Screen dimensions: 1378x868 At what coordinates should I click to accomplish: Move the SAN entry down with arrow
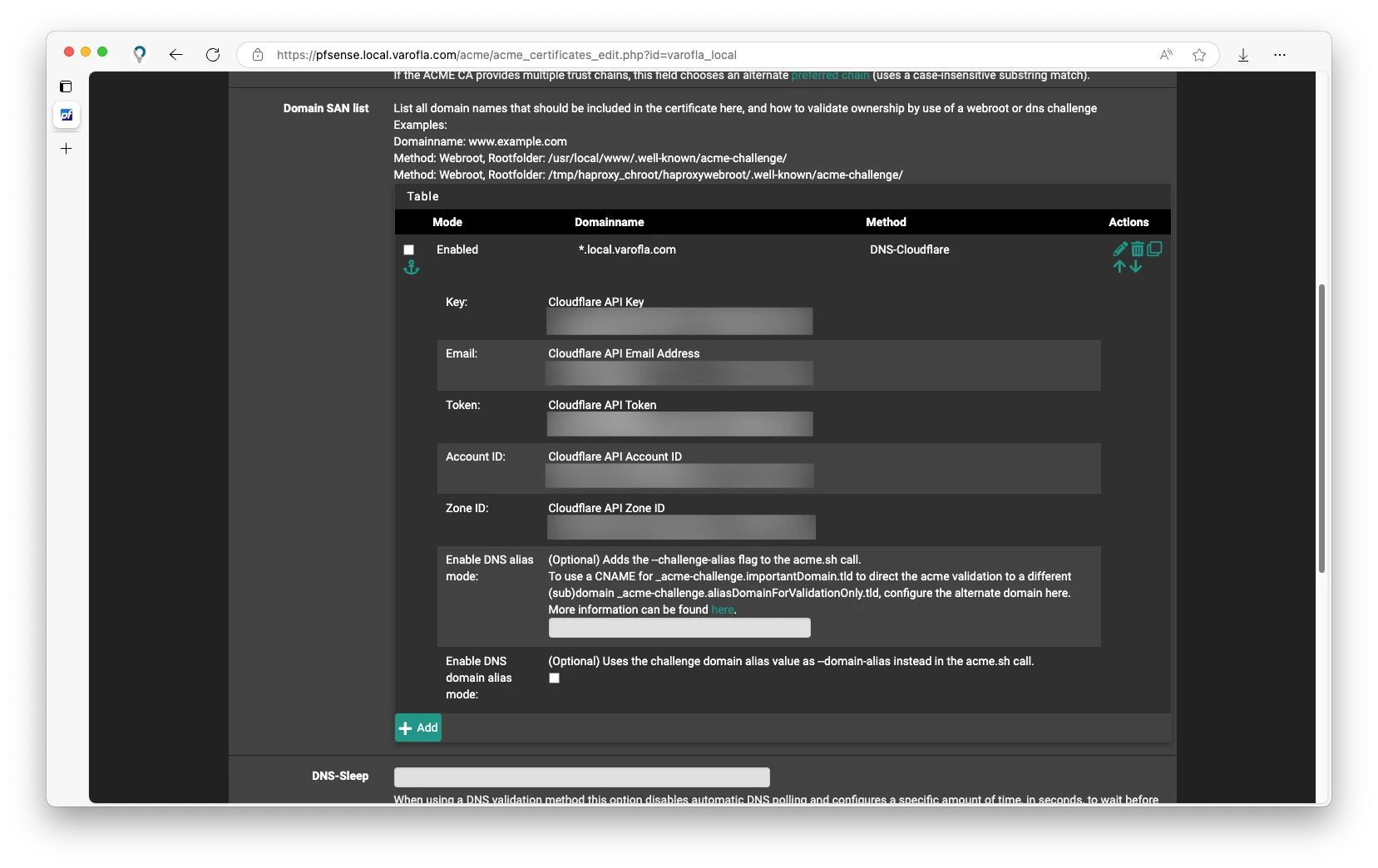coord(1136,267)
